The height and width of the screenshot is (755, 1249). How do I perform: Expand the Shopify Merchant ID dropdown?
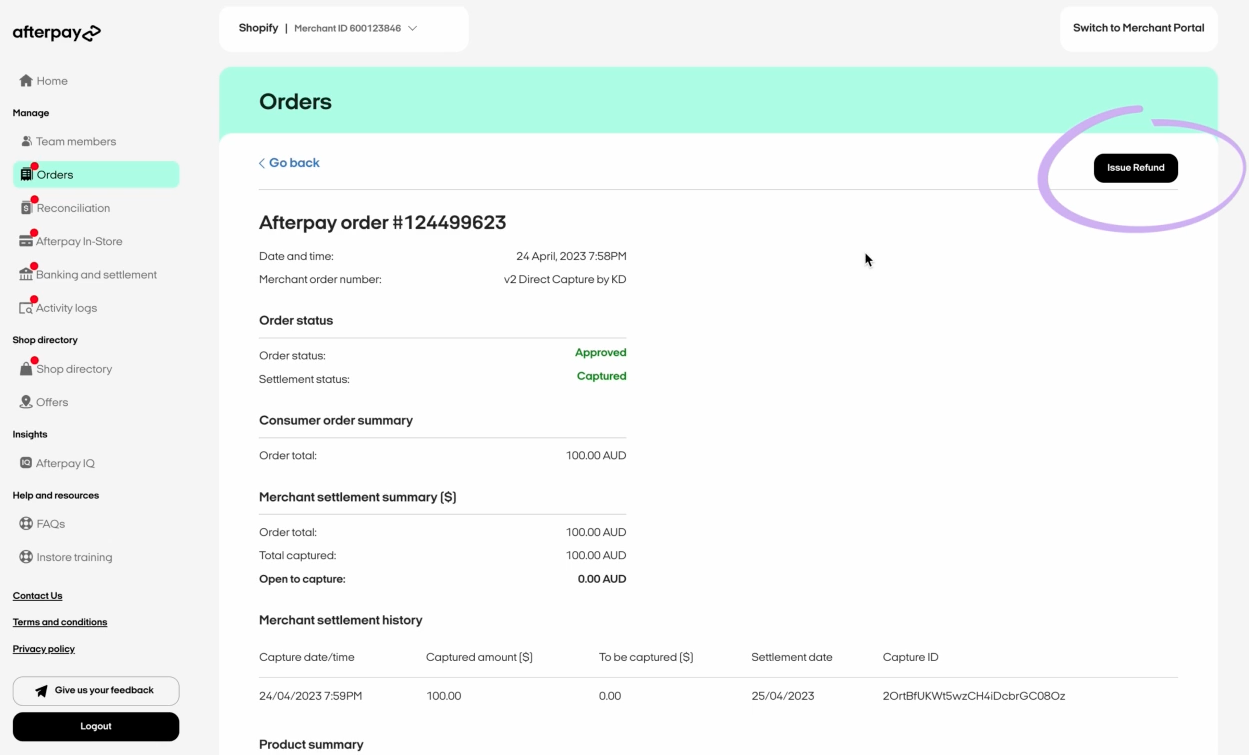(413, 28)
